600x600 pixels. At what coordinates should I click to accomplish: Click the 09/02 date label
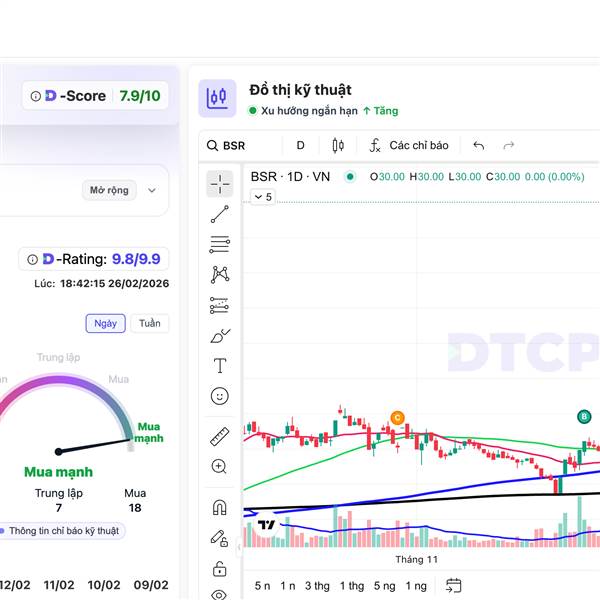click(x=151, y=585)
